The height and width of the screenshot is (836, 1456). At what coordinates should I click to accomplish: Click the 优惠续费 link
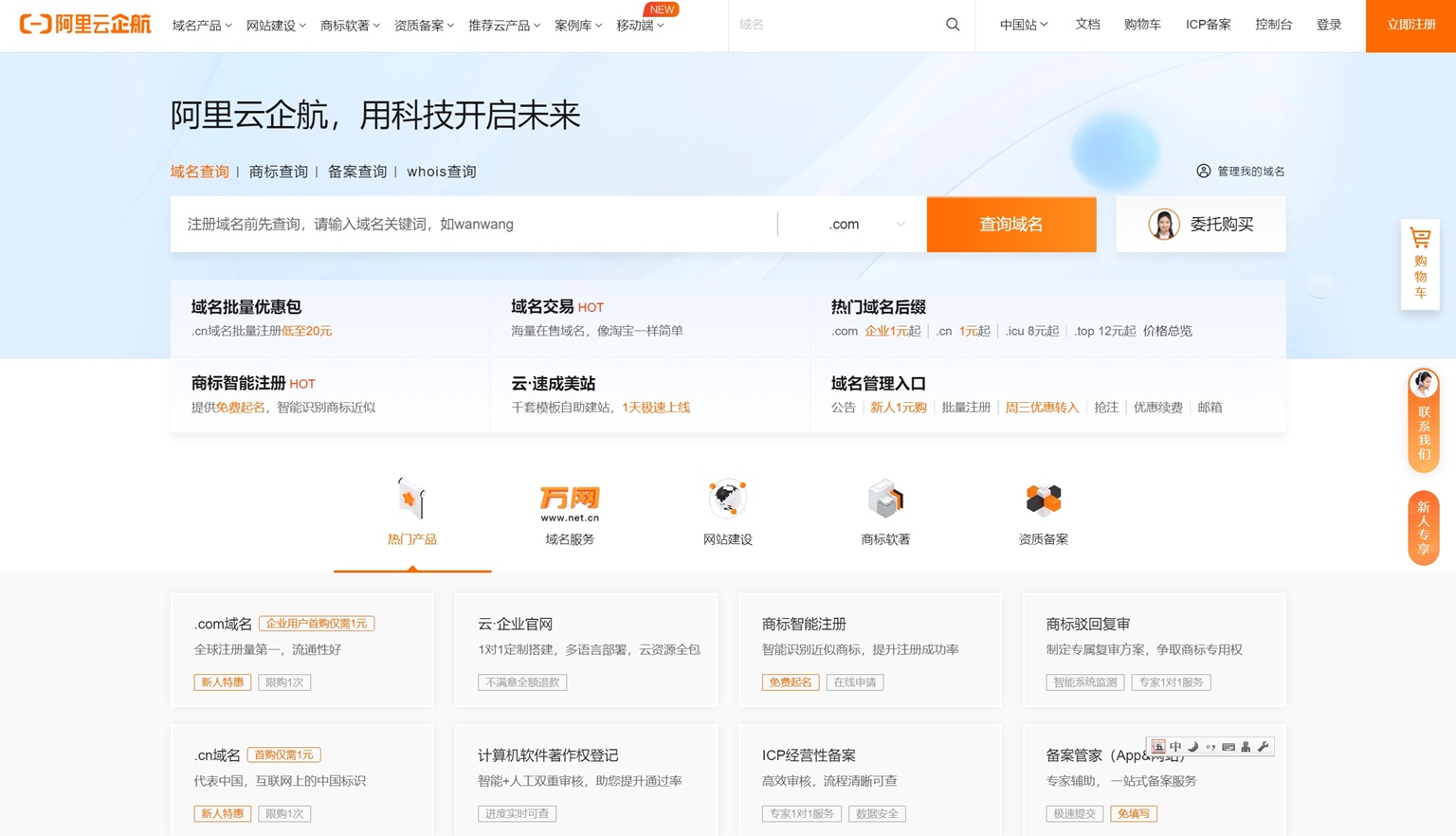click(1158, 408)
